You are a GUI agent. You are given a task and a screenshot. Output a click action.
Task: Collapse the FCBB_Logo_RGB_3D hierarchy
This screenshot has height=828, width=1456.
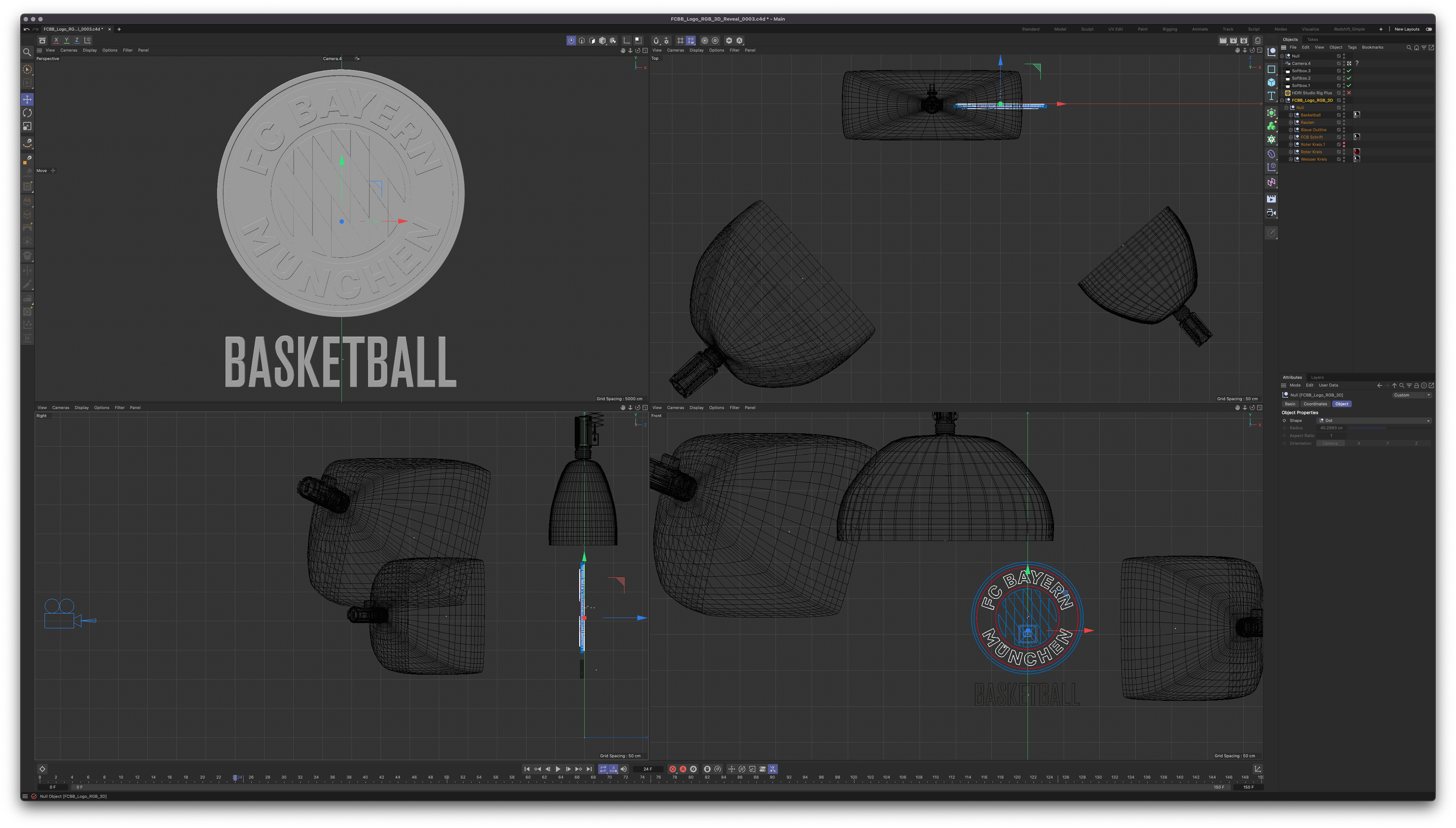pos(1282,100)
